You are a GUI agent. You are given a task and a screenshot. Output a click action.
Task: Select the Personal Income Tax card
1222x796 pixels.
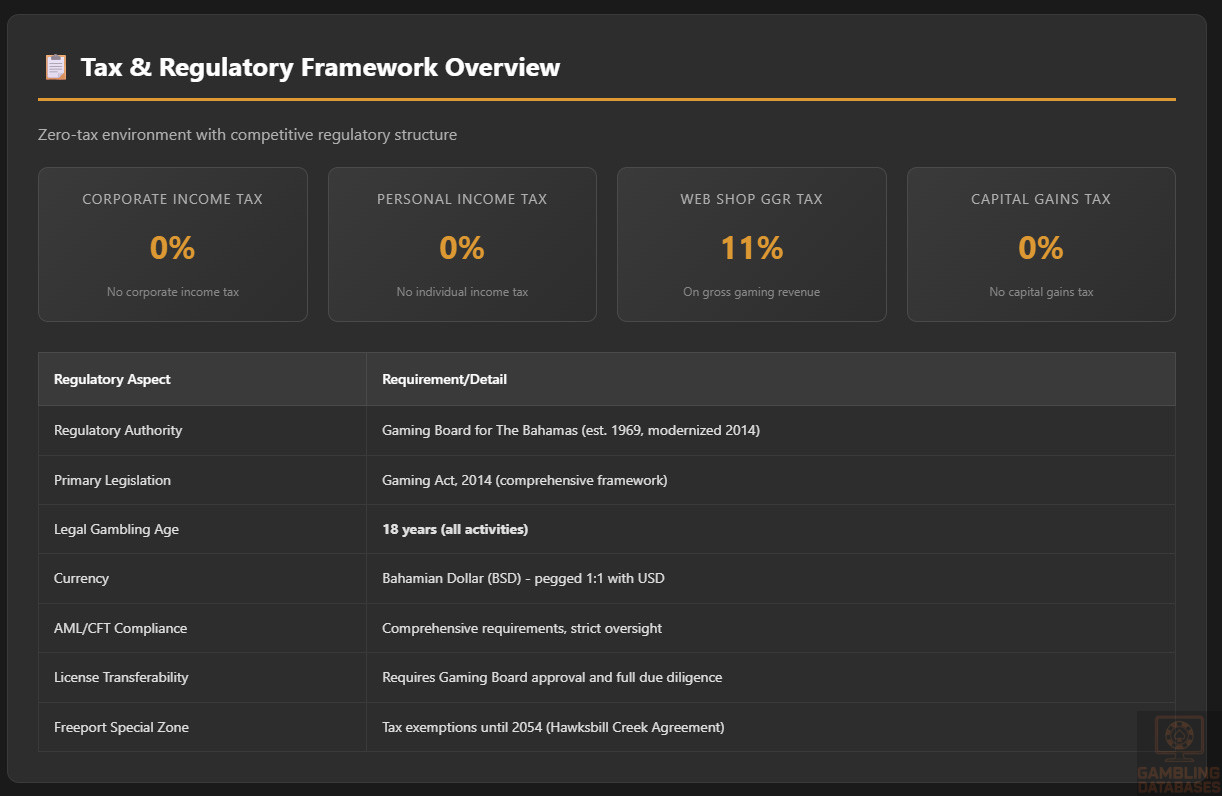(x=462, y=244)
